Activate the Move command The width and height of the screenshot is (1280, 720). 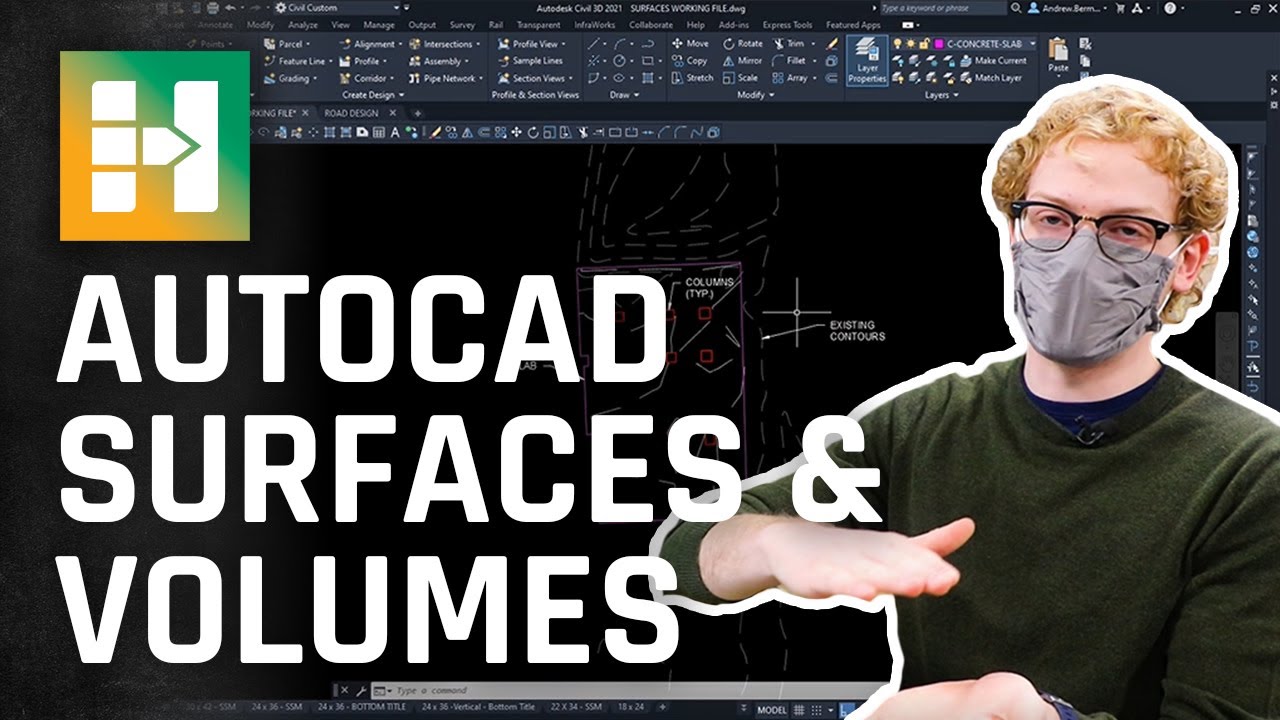(690, 44)
